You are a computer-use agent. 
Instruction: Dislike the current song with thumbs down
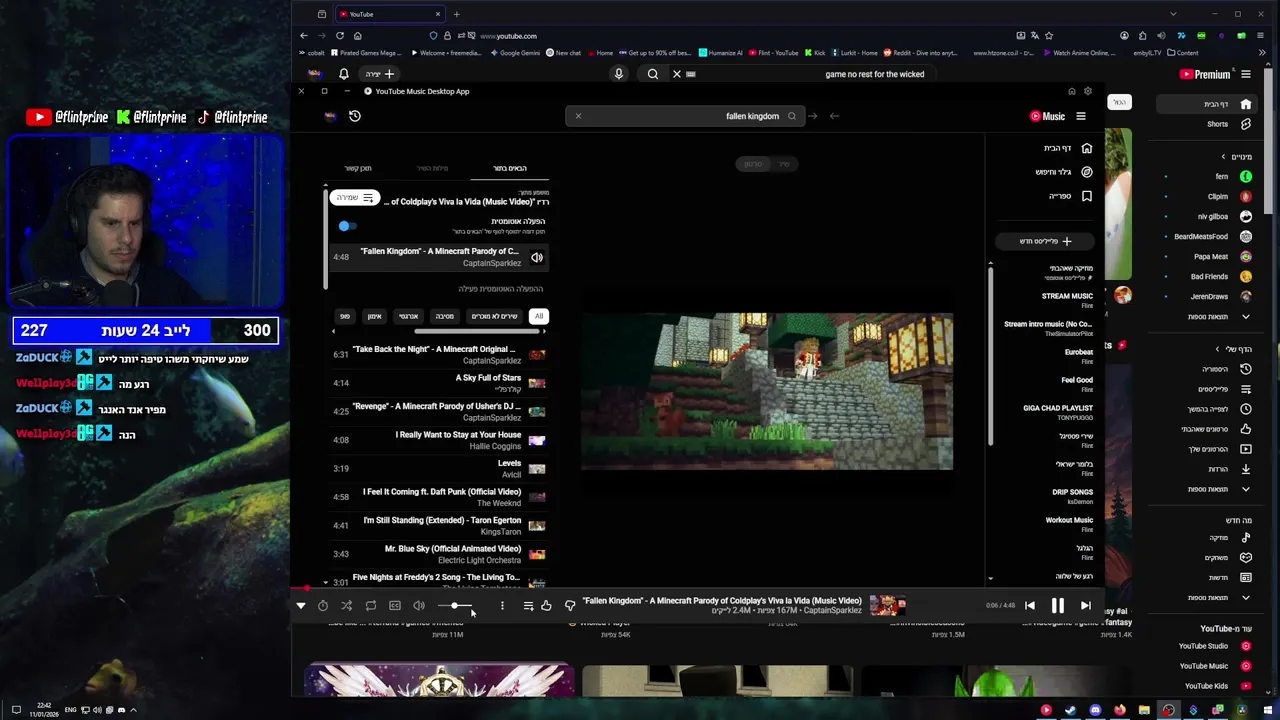tap(570, 605)
